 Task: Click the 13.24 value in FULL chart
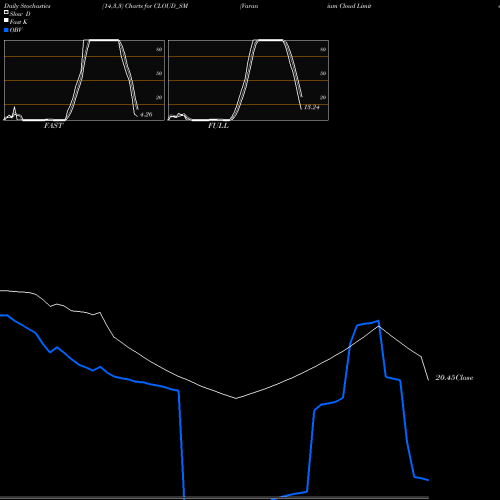click(x=312, y=107)
